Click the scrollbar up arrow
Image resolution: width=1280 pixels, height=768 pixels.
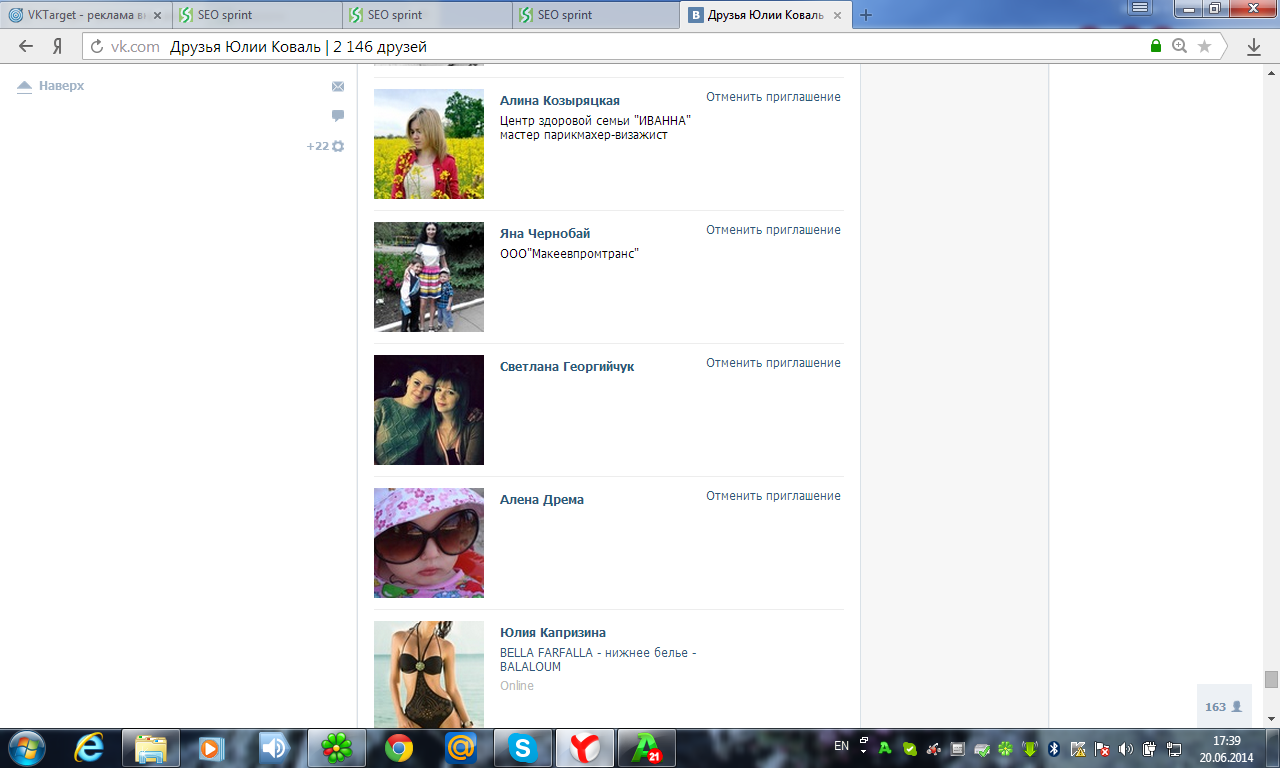pyautogui.click(x=1271, y=75)
